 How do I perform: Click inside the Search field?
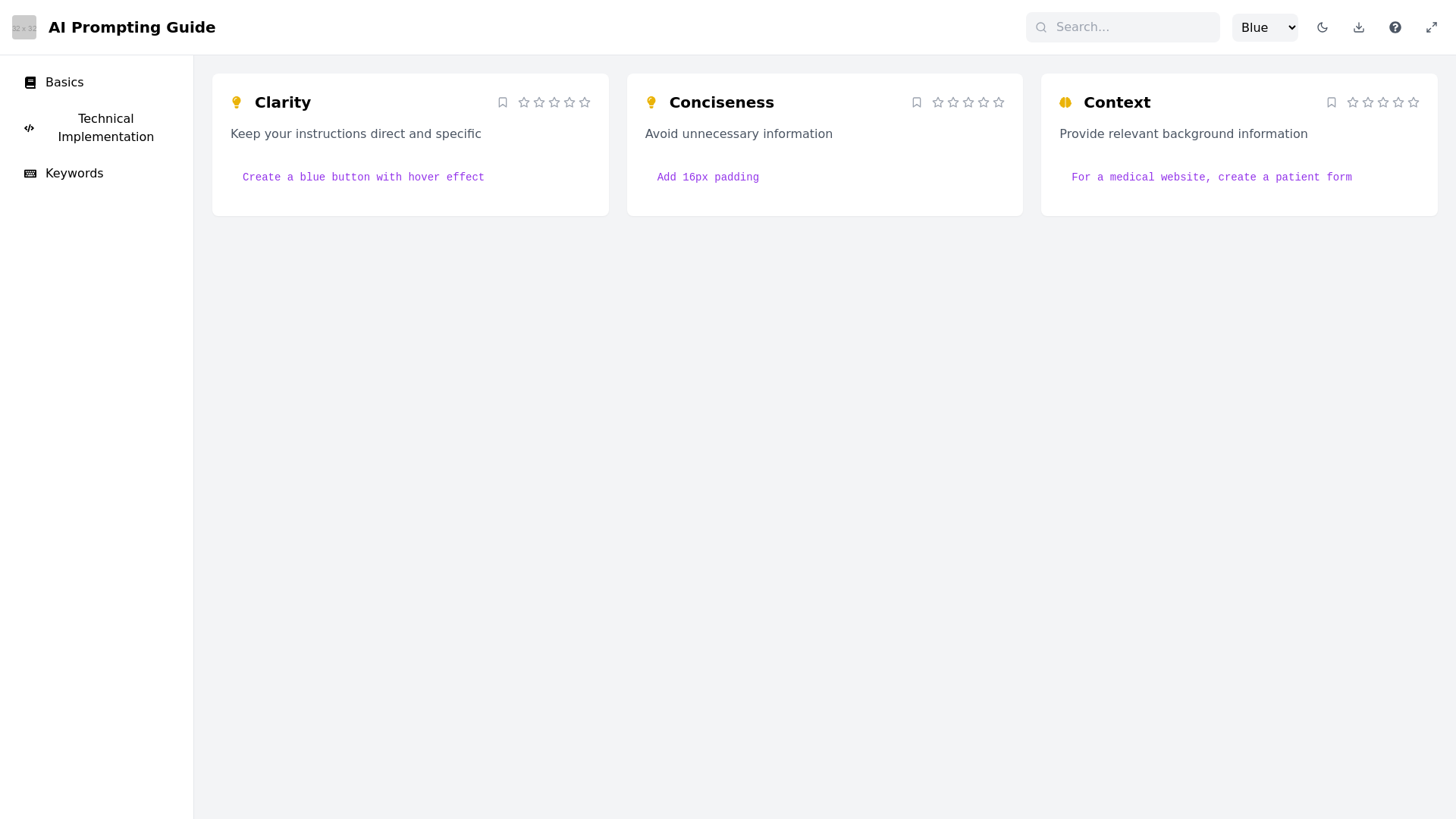pos(1122,27)
